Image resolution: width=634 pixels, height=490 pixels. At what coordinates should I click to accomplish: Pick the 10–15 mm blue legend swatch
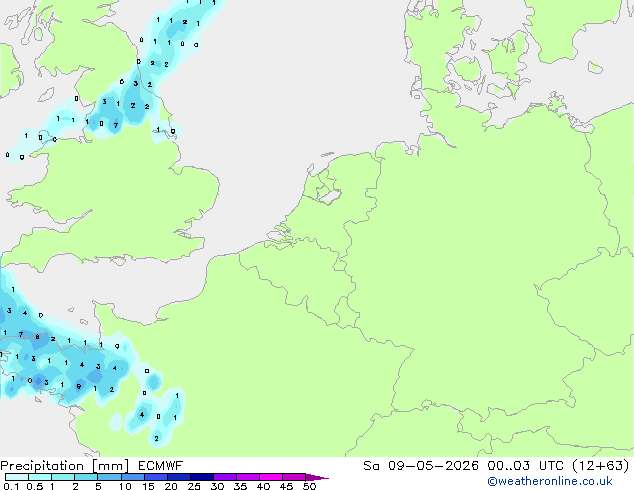[133, 477]
